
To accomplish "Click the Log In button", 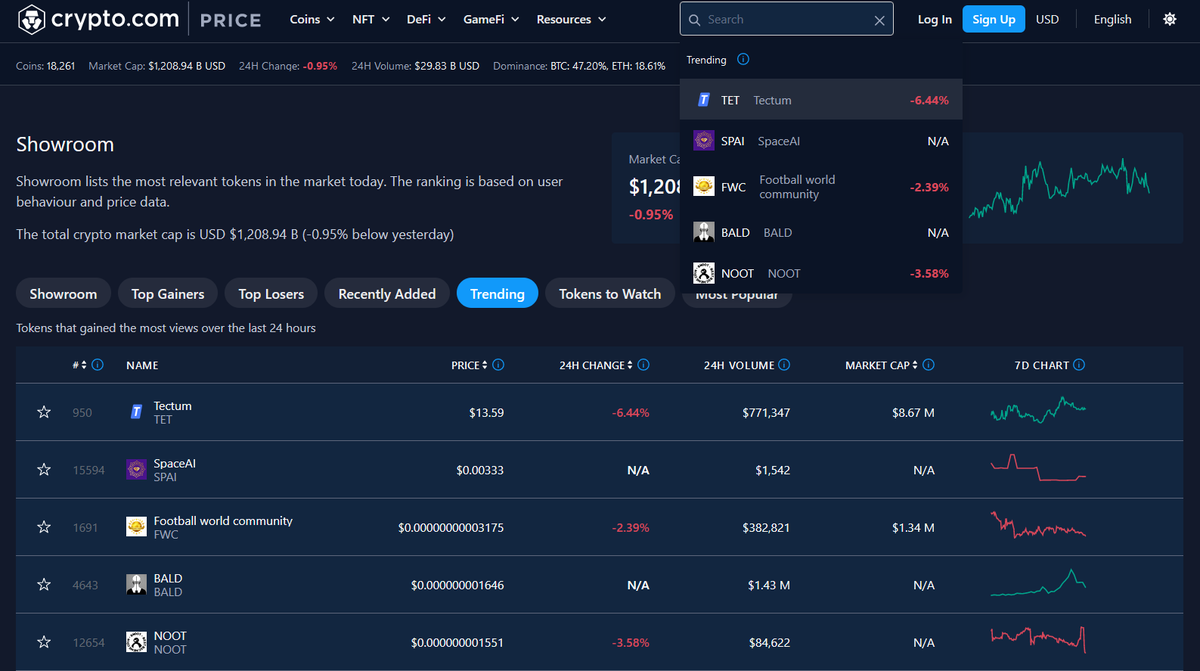I will [935, 19].
